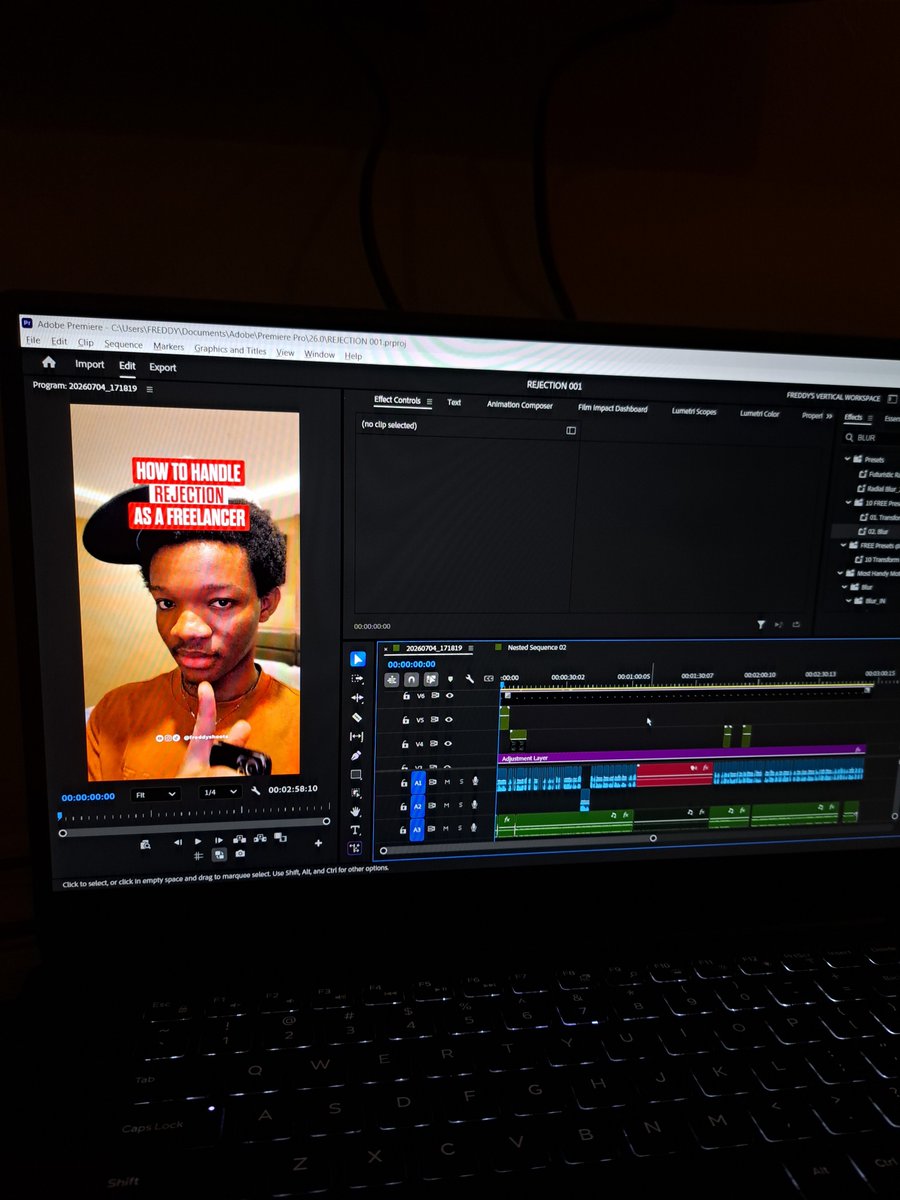Open timeline display settings wrench

470,679
